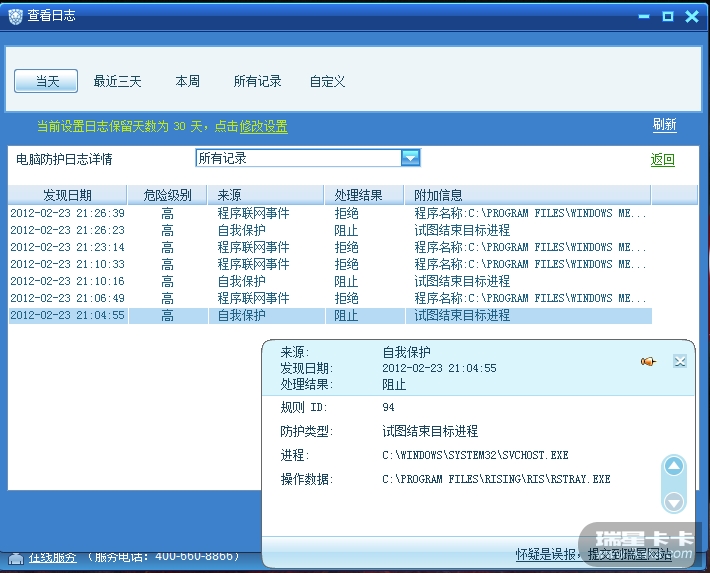Viewport: 710px width, 573px height.
Task: Click 自我保护 in the 21:26:23 row
Action: pos(241,230)
